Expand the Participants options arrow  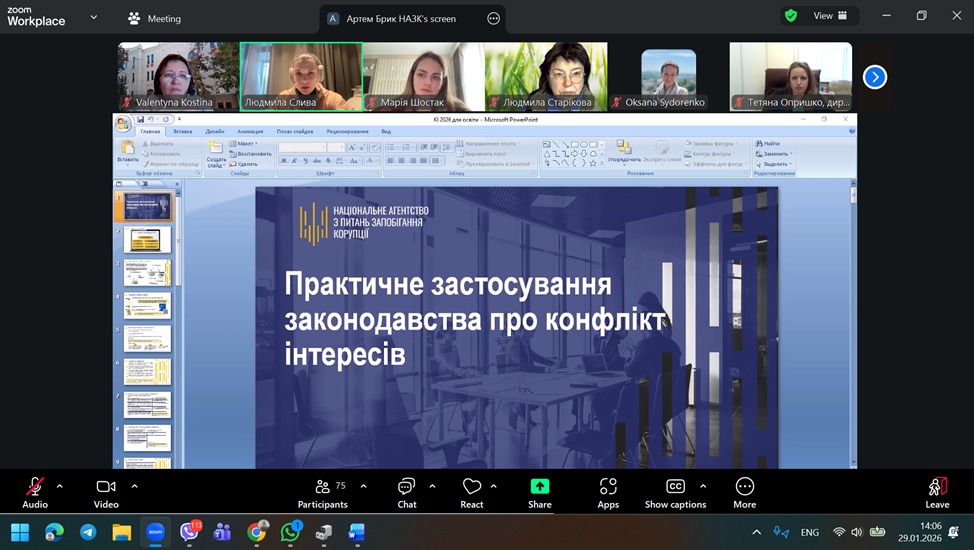[363, 486]
